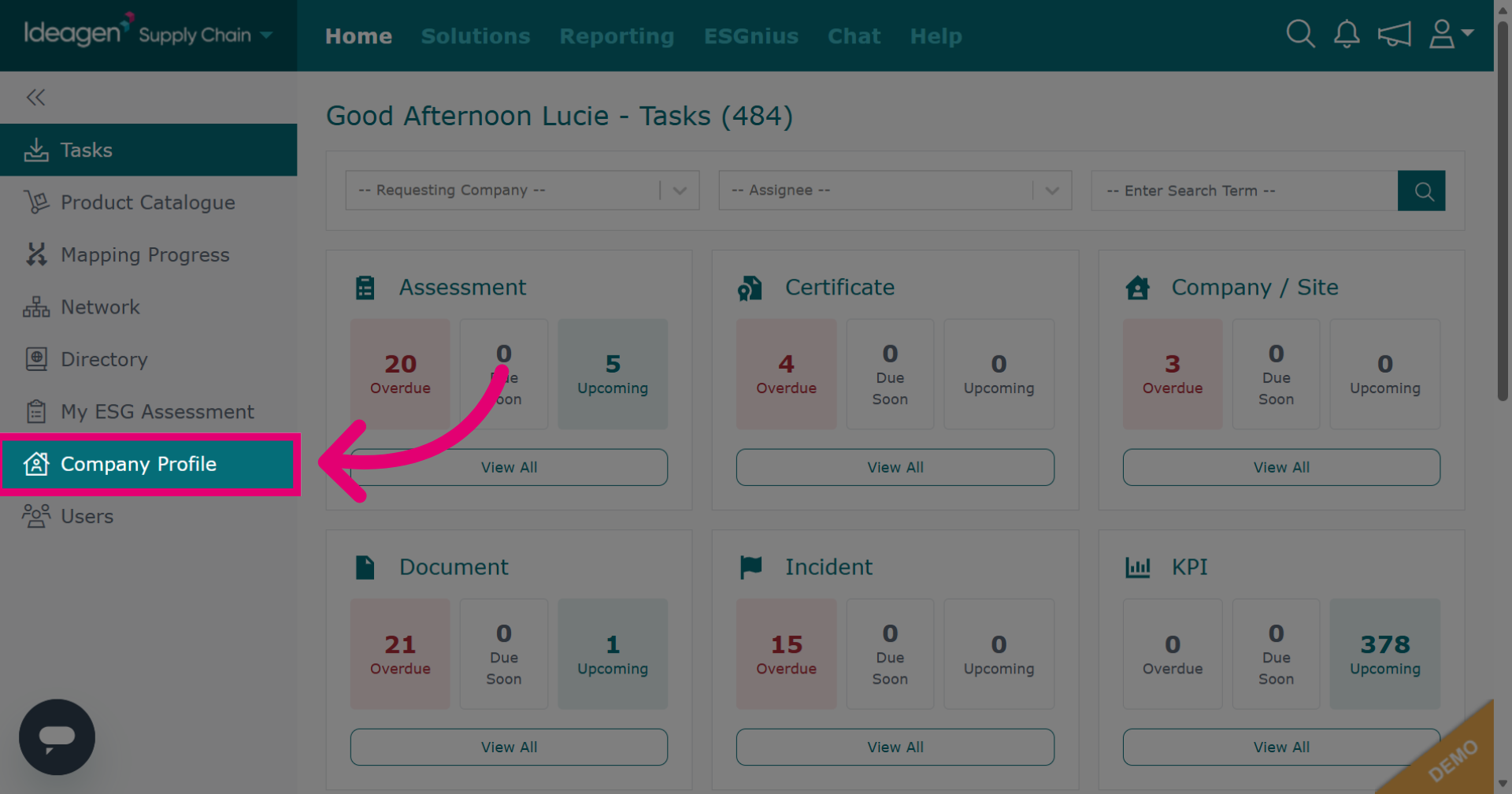Screen dimensions: 1512x794
Task: Open the Help menu
Action: coord(936,36)
